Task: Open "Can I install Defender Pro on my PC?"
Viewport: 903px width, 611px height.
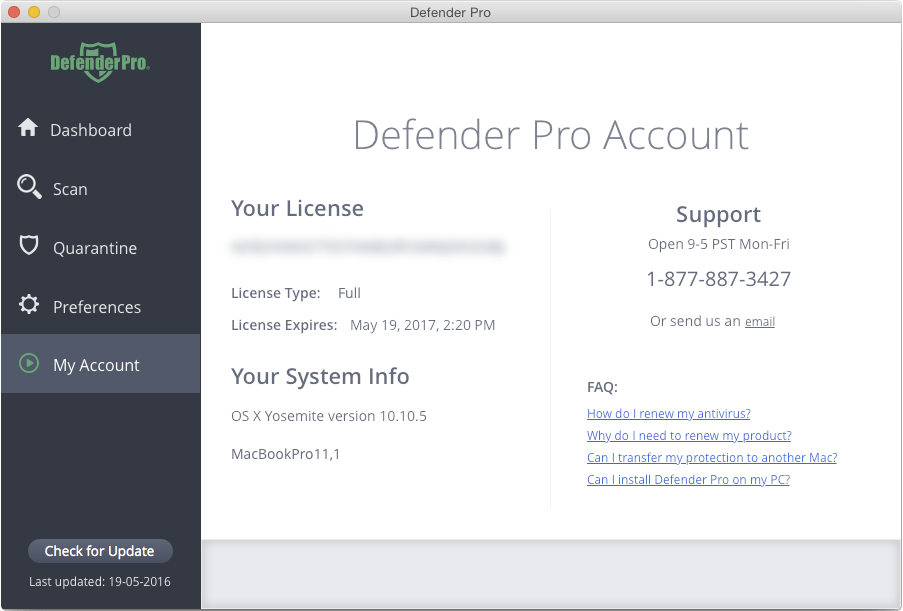Action: tap(688, 479)
